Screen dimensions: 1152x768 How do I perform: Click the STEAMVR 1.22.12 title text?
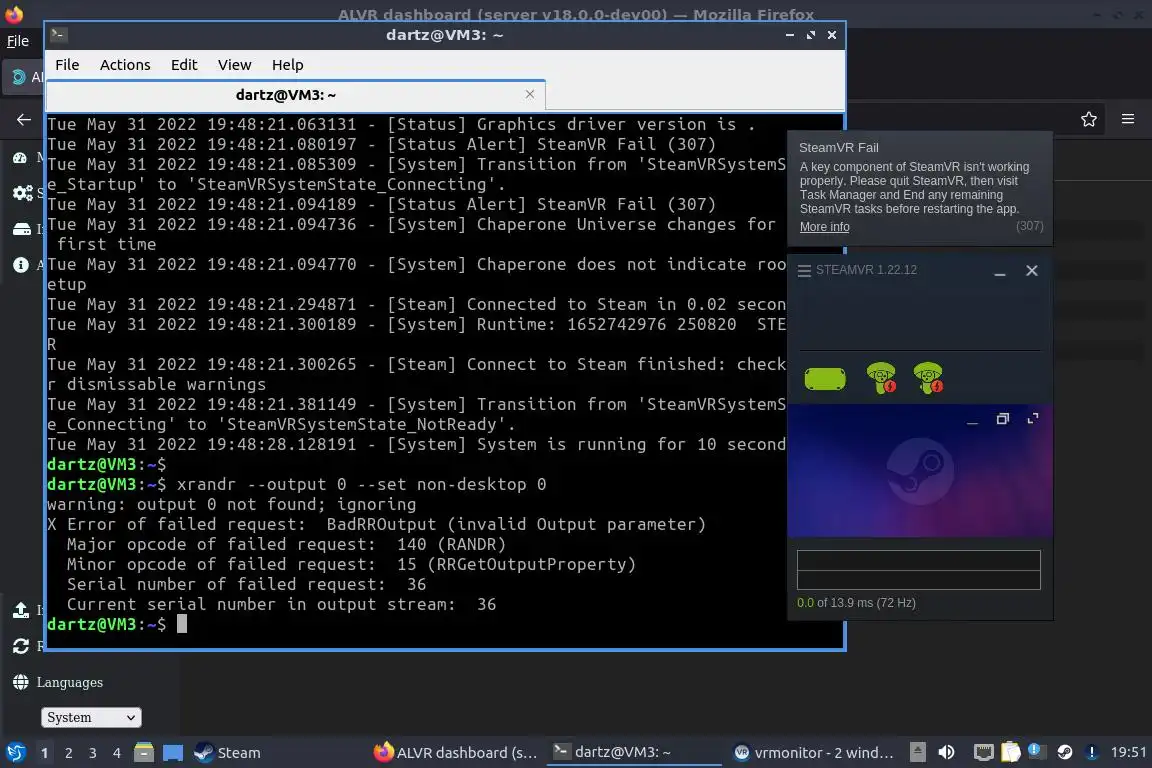[x=866, y=270]
